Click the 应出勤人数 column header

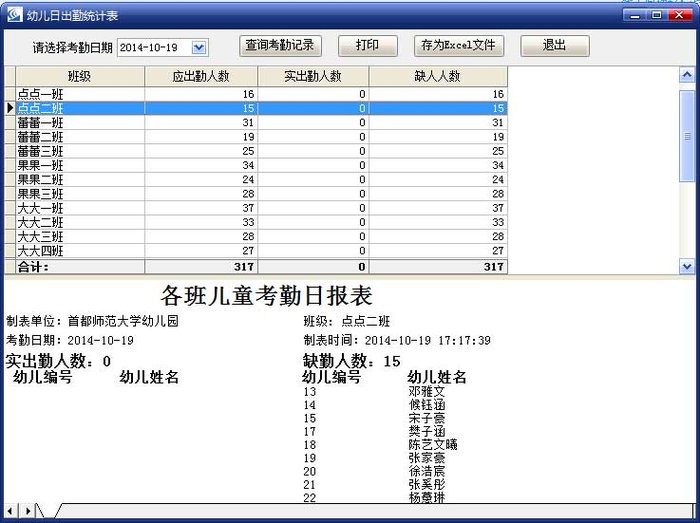(201, 76)
